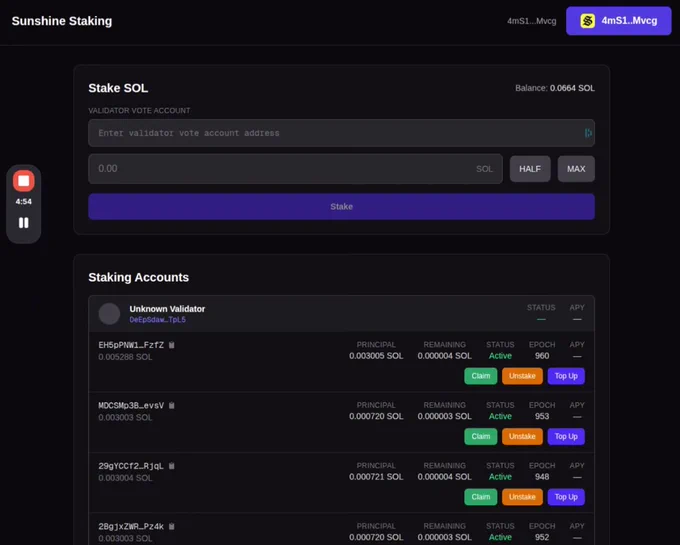The image size is (680, 545).
Task: Click the 0.003005 SOL principal value
Action: [x=376, y=356]
